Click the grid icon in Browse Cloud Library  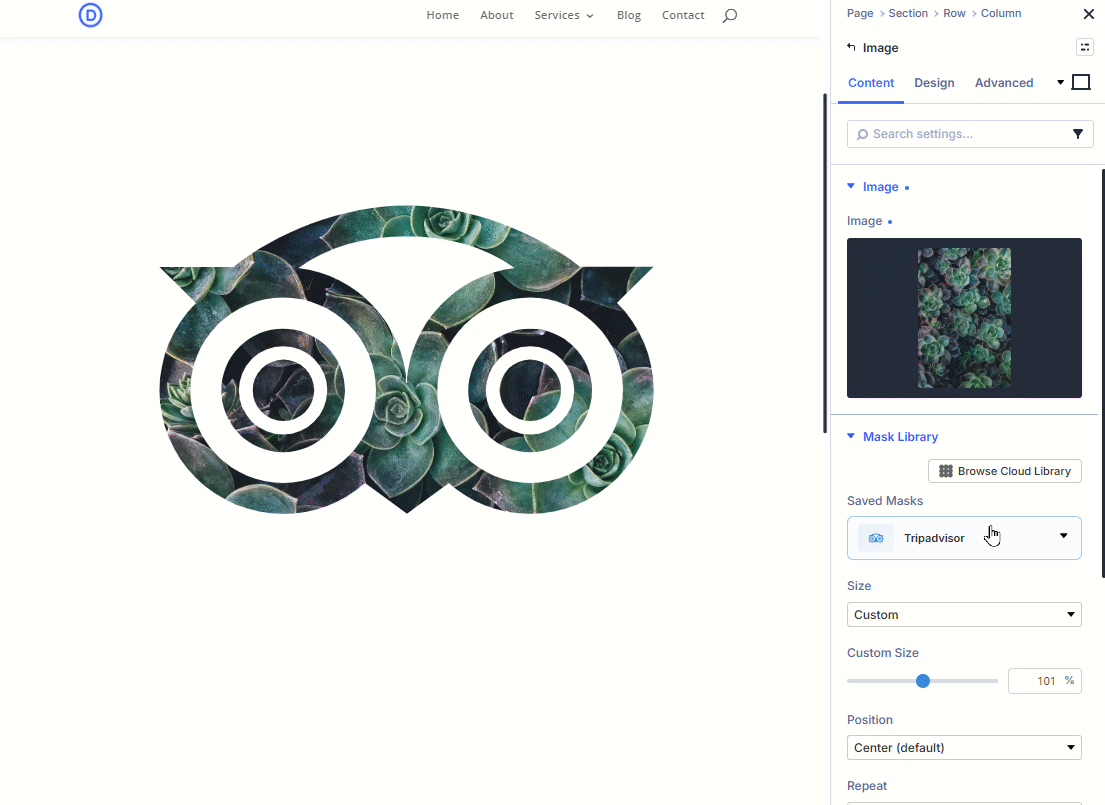pyautogui.click(x=946, y=471)
